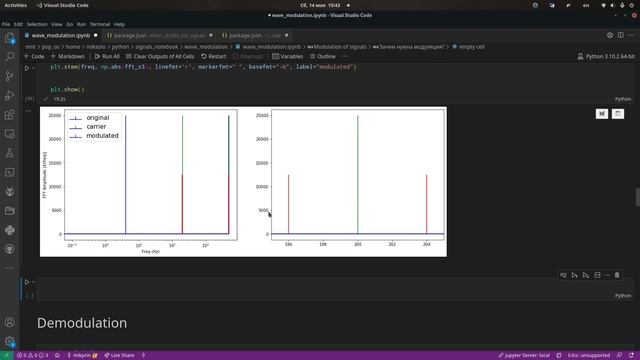Show errors and warnings count in status bar

[x=32, y=356]
